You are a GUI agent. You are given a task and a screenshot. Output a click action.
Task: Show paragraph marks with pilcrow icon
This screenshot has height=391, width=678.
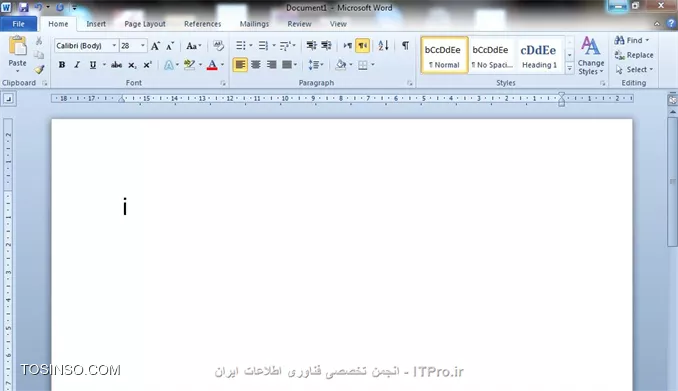coord(405,45)
